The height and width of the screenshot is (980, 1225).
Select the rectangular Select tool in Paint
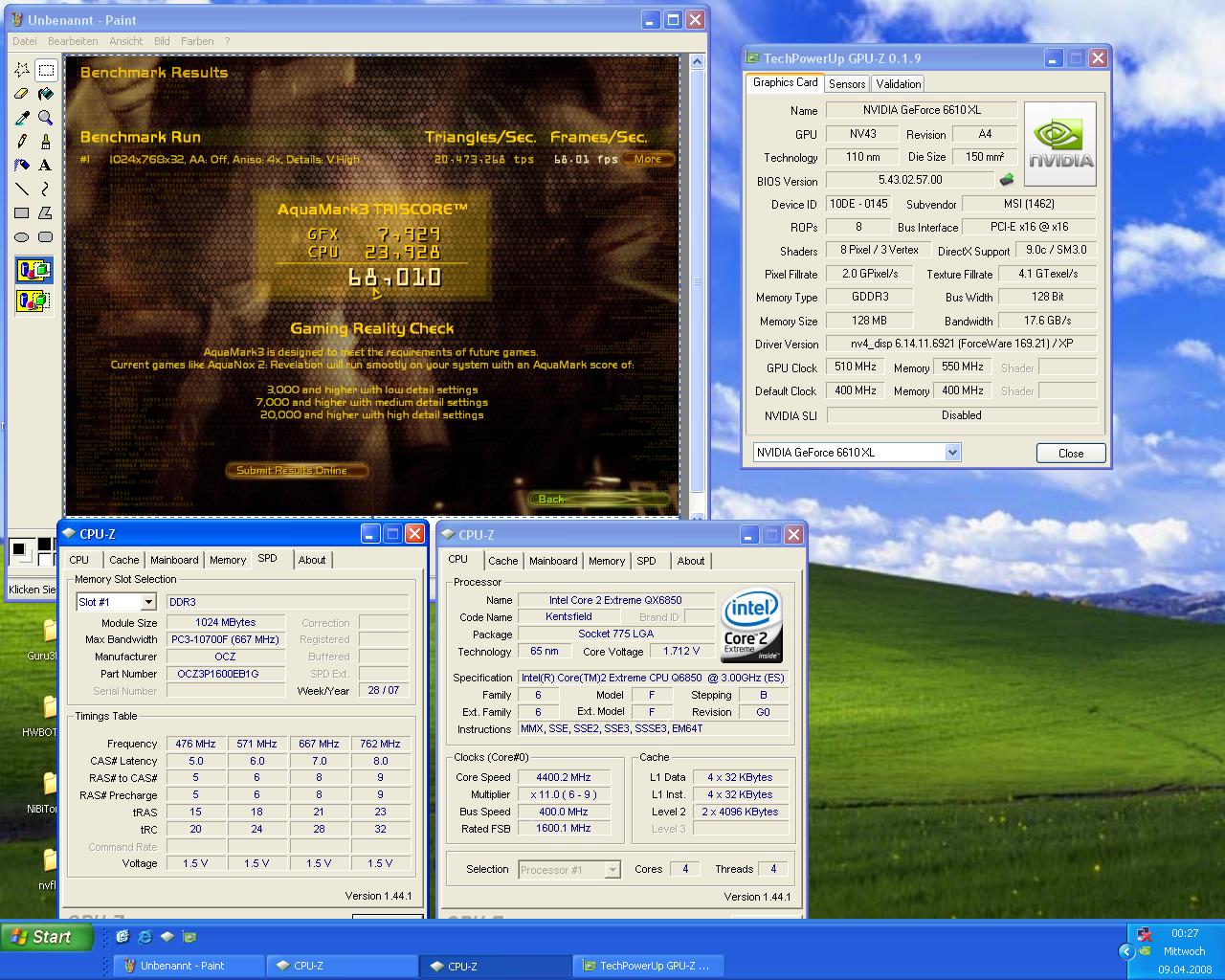pos(45,70)
